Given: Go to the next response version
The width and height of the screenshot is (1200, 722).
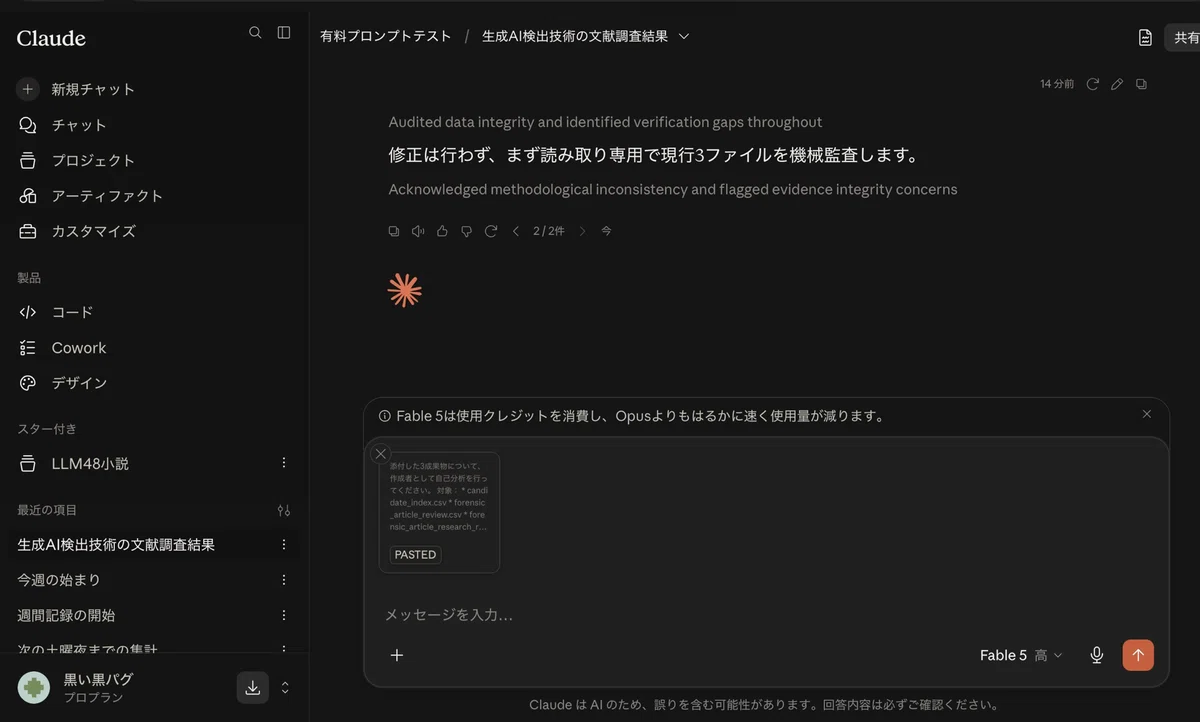Looking at the screenshot, I should 582,231.
